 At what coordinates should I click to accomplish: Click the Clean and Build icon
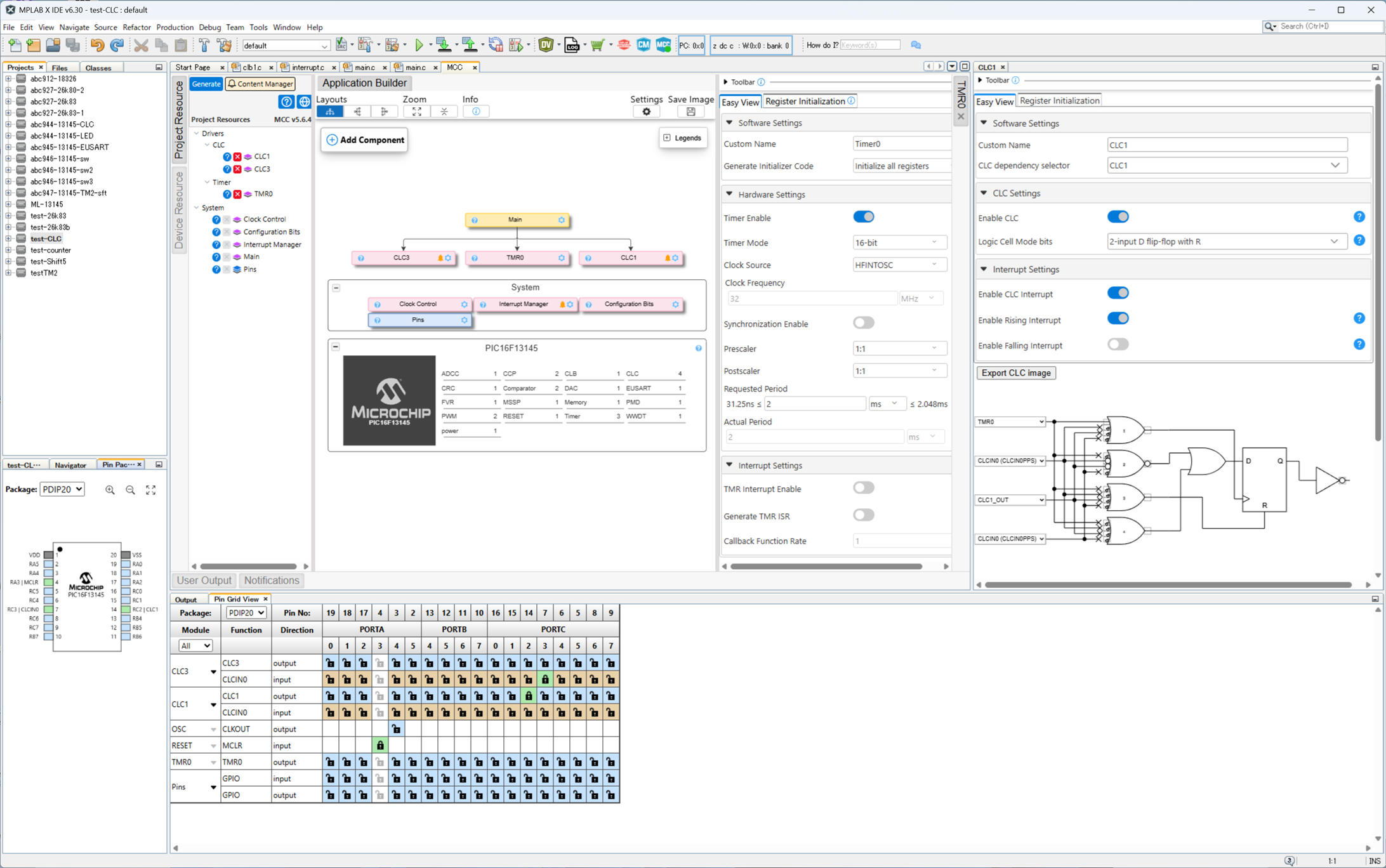[224, 45]
